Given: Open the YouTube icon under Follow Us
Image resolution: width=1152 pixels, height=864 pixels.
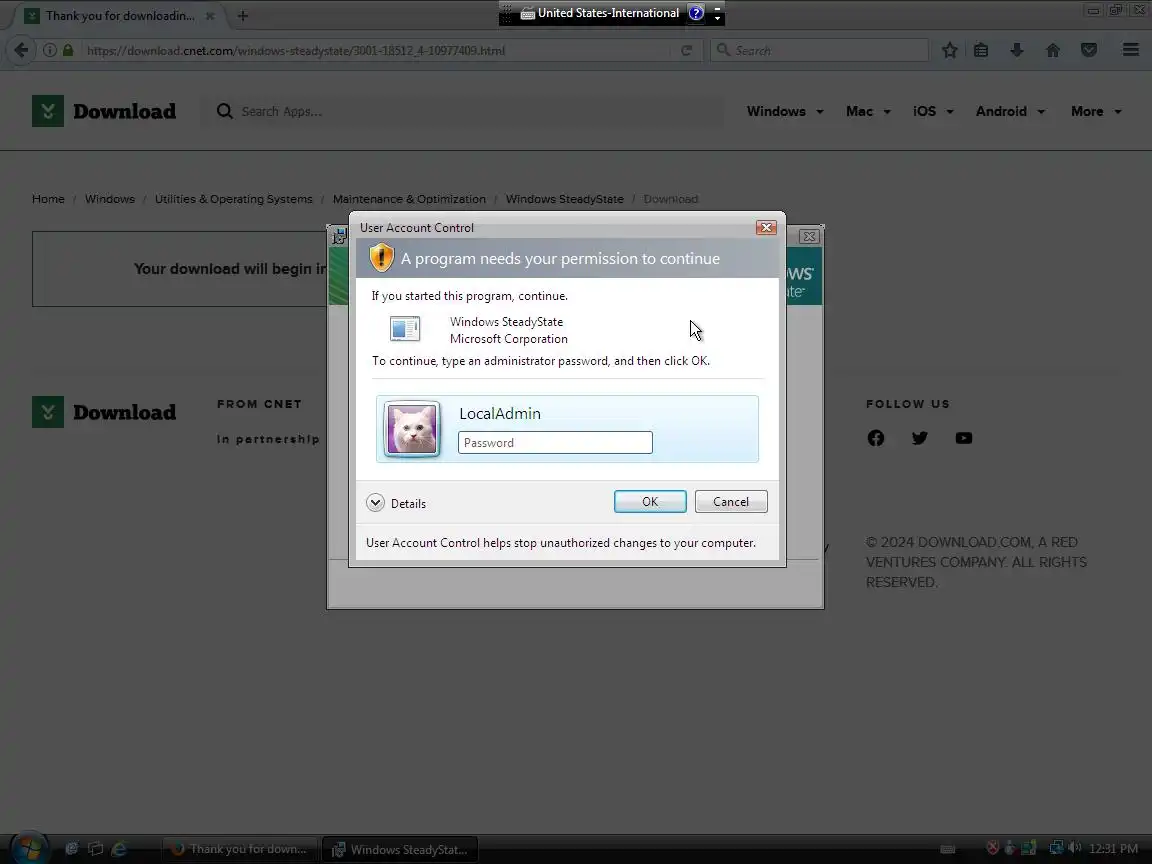Looking at the screenshot, I should (964, 438).
